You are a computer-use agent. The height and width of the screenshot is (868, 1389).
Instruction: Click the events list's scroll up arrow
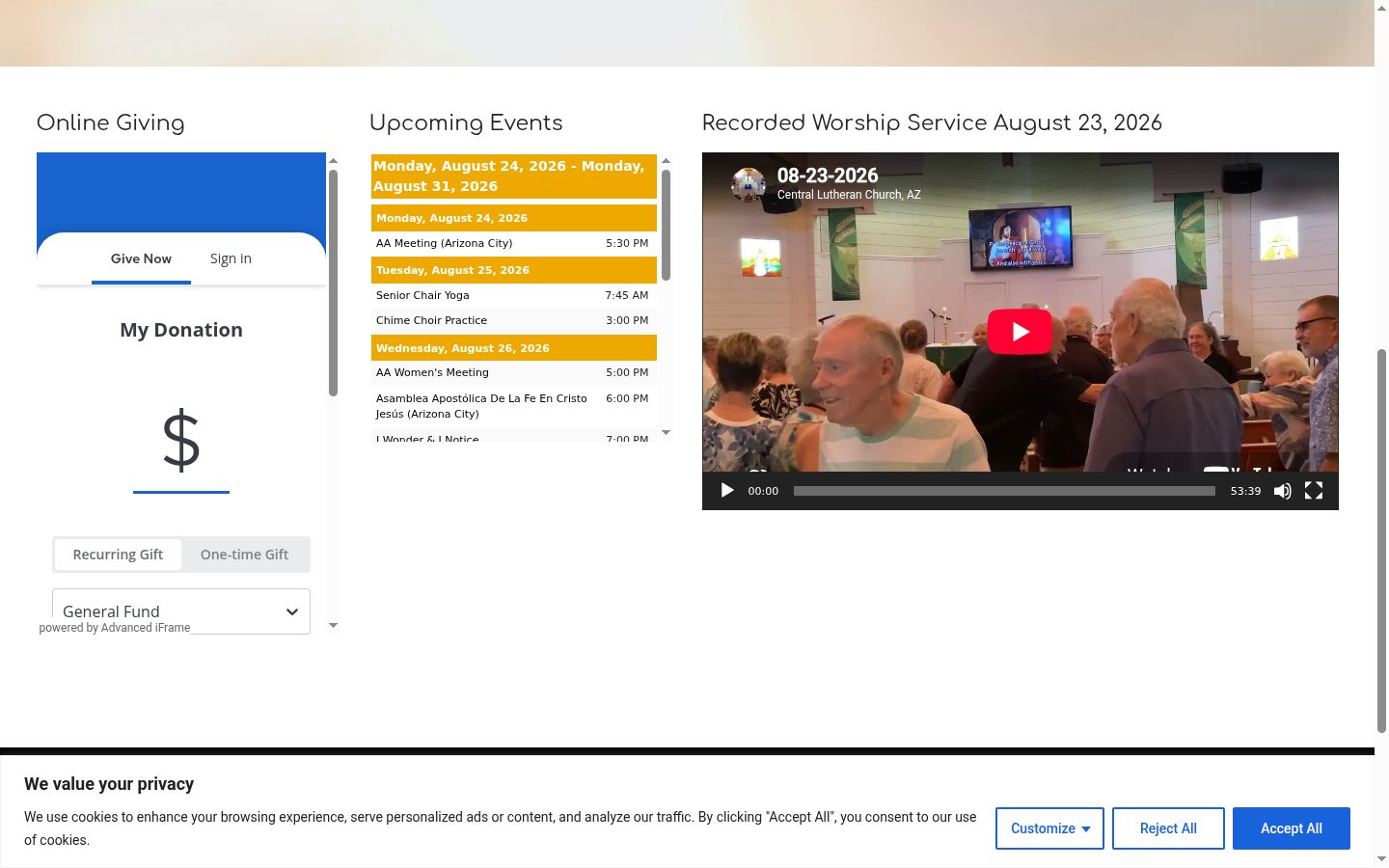666,161
